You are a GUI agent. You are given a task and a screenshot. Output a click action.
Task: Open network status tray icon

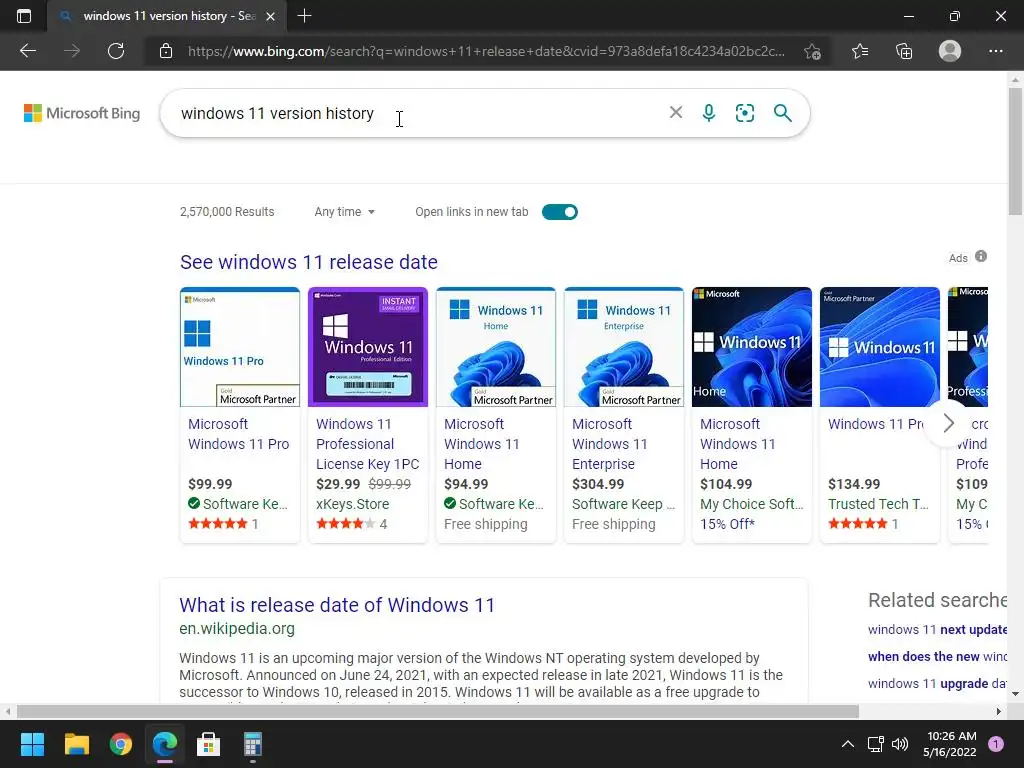coord(875,744)
